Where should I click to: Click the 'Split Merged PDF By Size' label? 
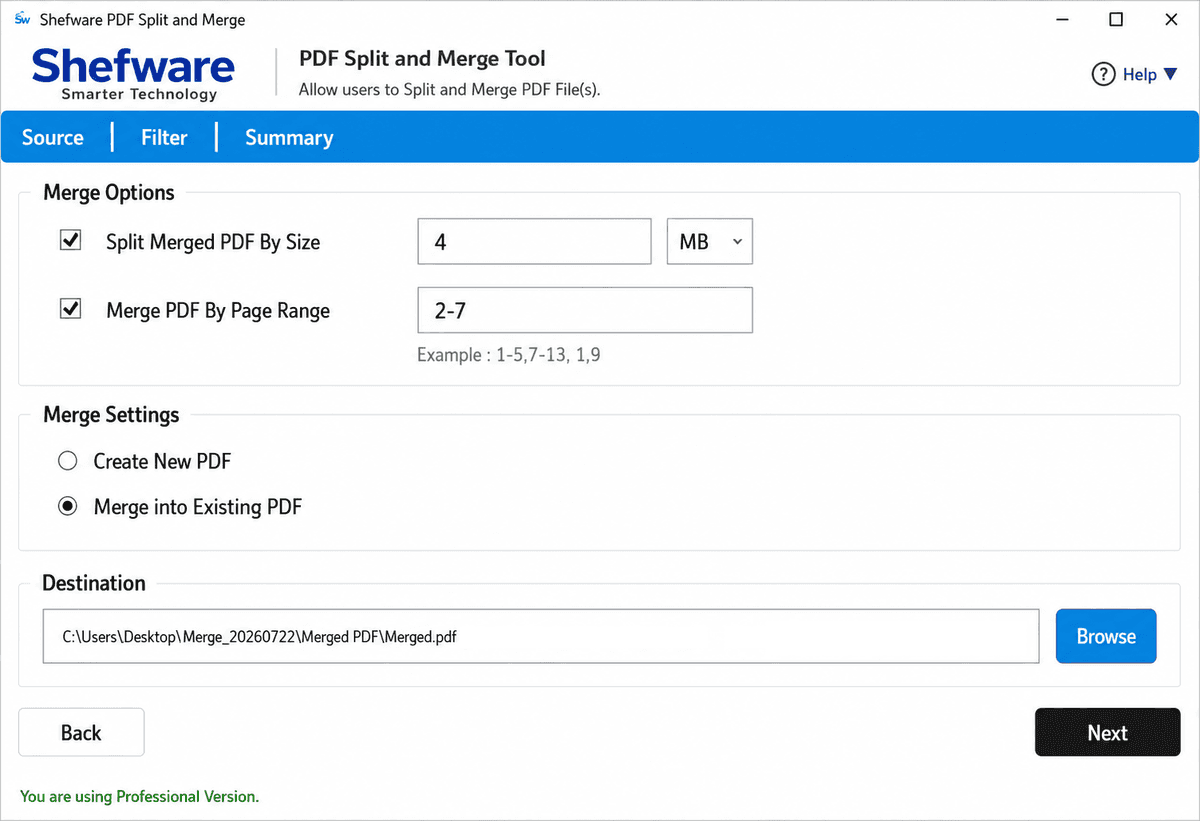[213, 242]
